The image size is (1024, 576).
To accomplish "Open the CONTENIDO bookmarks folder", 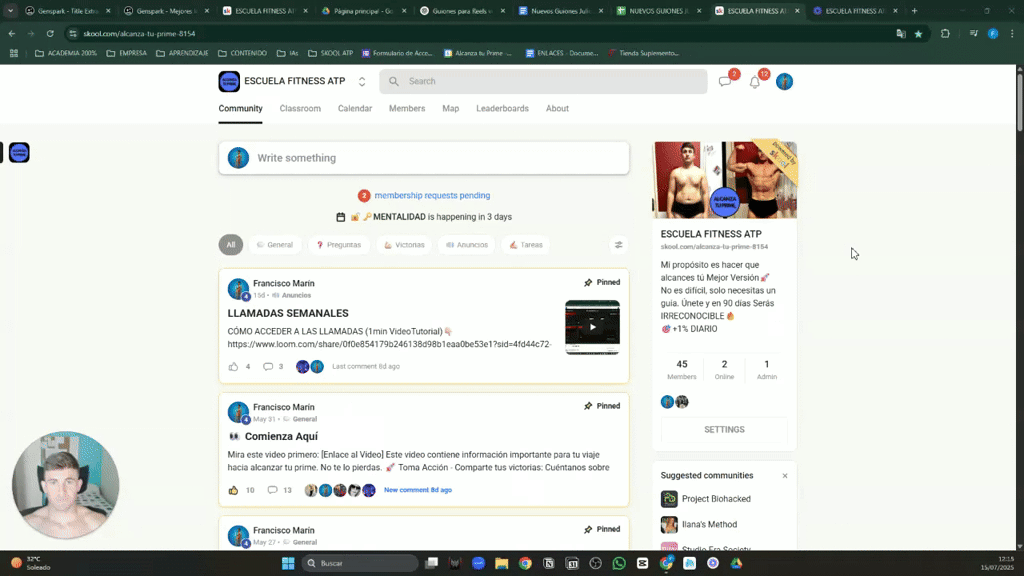I will click(242, 54).
